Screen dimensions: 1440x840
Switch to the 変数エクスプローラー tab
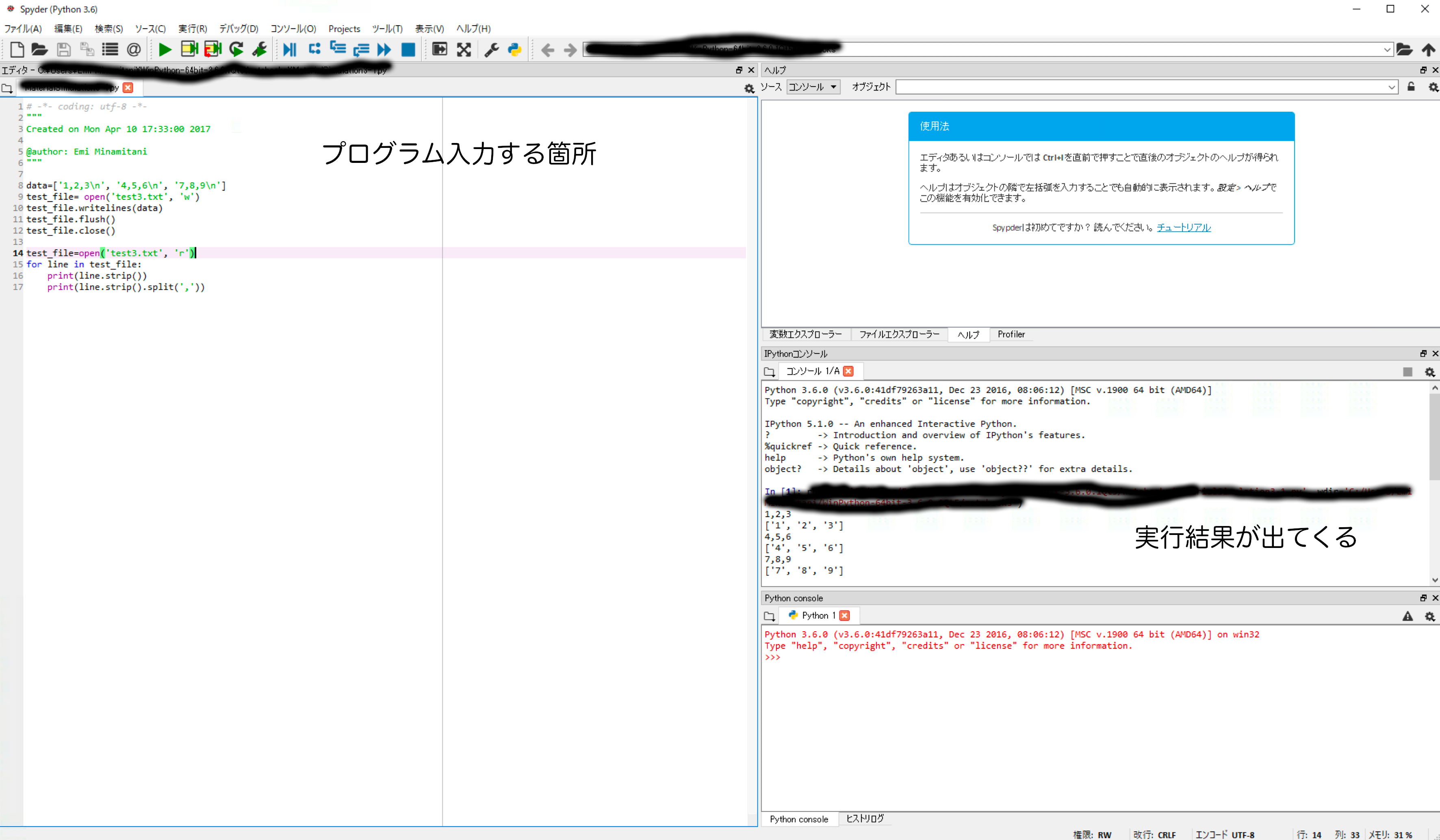[805, 334]
